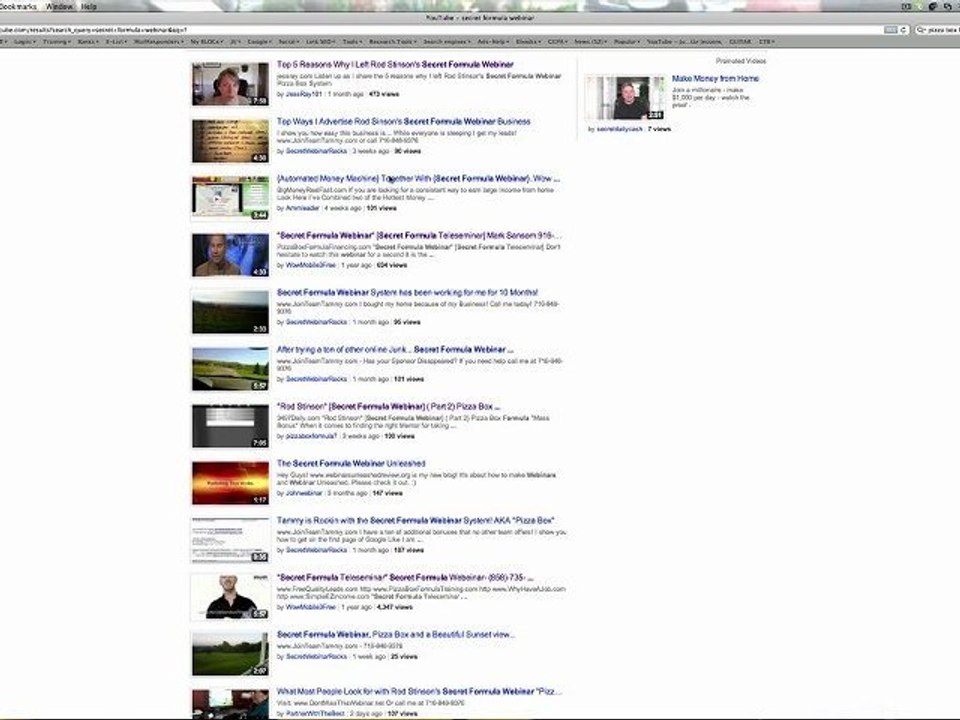This screenshot has height=720, width=960.
Task: Click 'Promoted Videos' heading text
Action: [x=740, y=61]
